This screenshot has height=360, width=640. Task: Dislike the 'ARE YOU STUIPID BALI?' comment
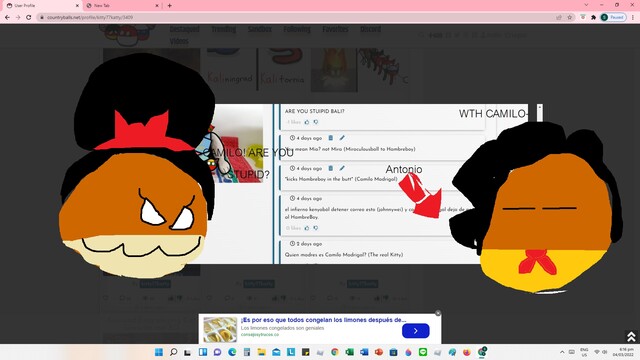point(316,122)
